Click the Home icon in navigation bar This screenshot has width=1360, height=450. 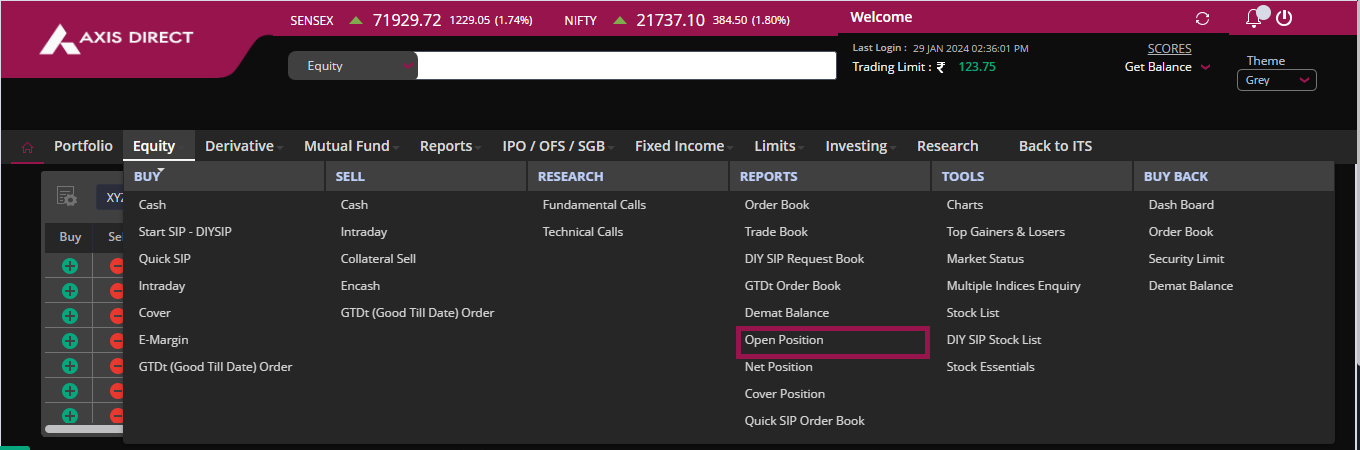[x=27, y=147]
